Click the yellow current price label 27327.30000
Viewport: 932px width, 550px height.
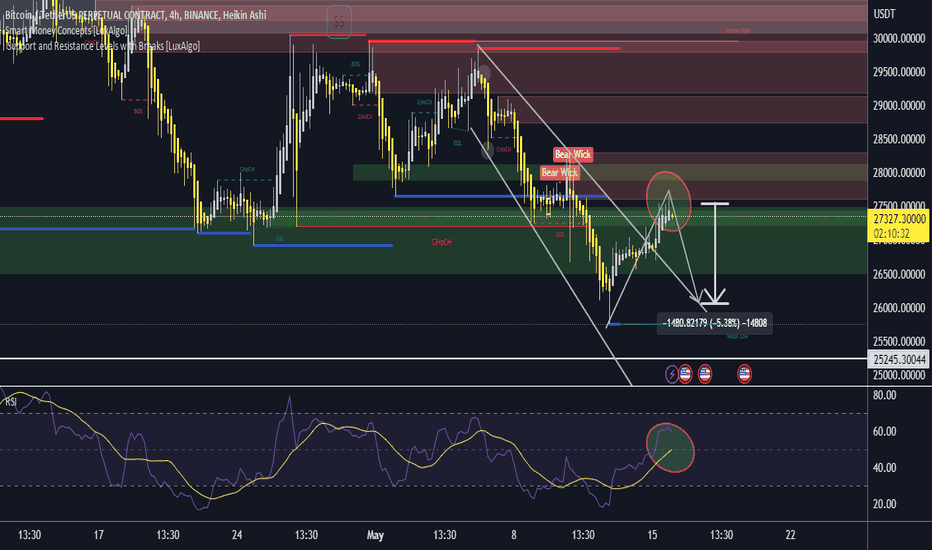[x=899, y=227]
